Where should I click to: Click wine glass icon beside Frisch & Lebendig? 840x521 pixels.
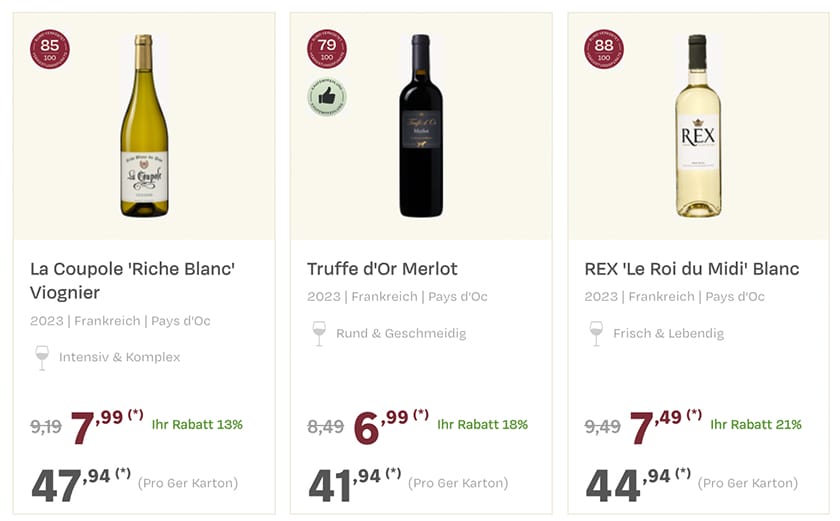tap(596, 333)
